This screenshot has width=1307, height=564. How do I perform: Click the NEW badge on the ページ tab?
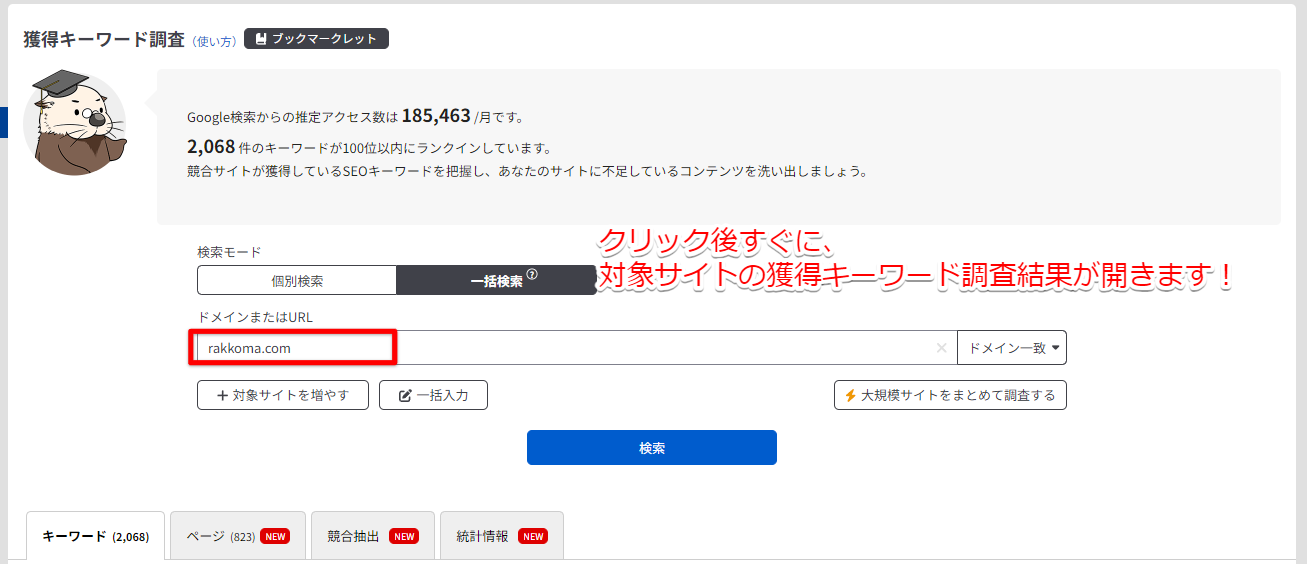click(275, 536)
